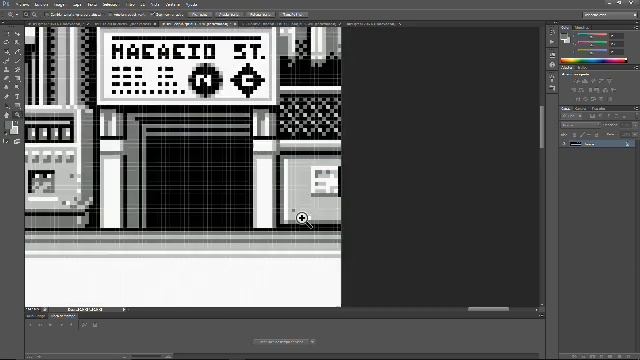Screen dimensions: 640x360
Task: Open the Actions (play icon) collapsed panel
Action: pyautogui.click(x=552, y=42)
